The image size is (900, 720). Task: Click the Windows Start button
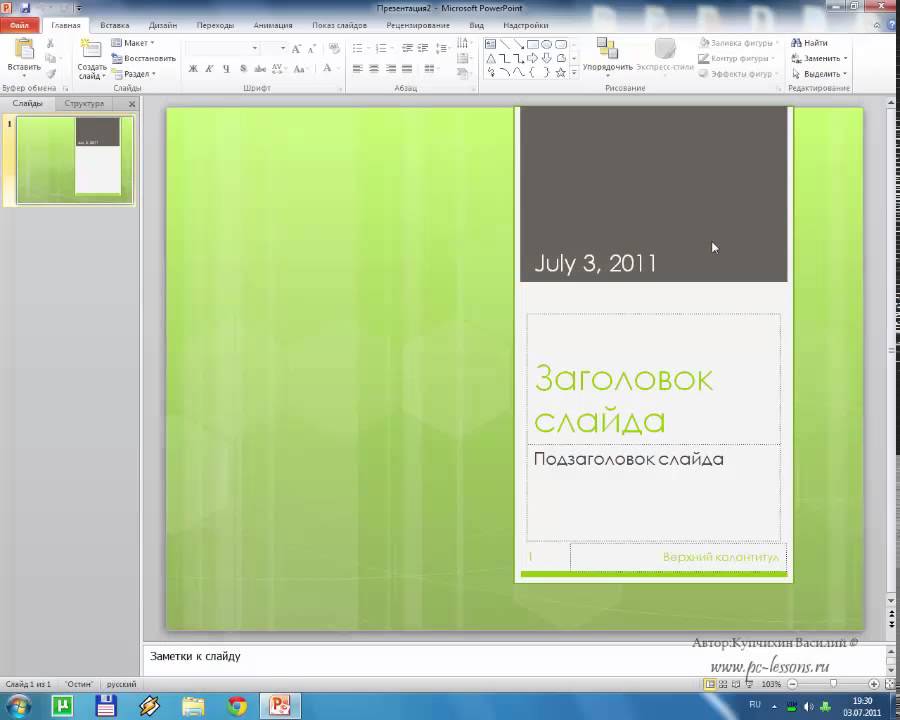point(19,706)
